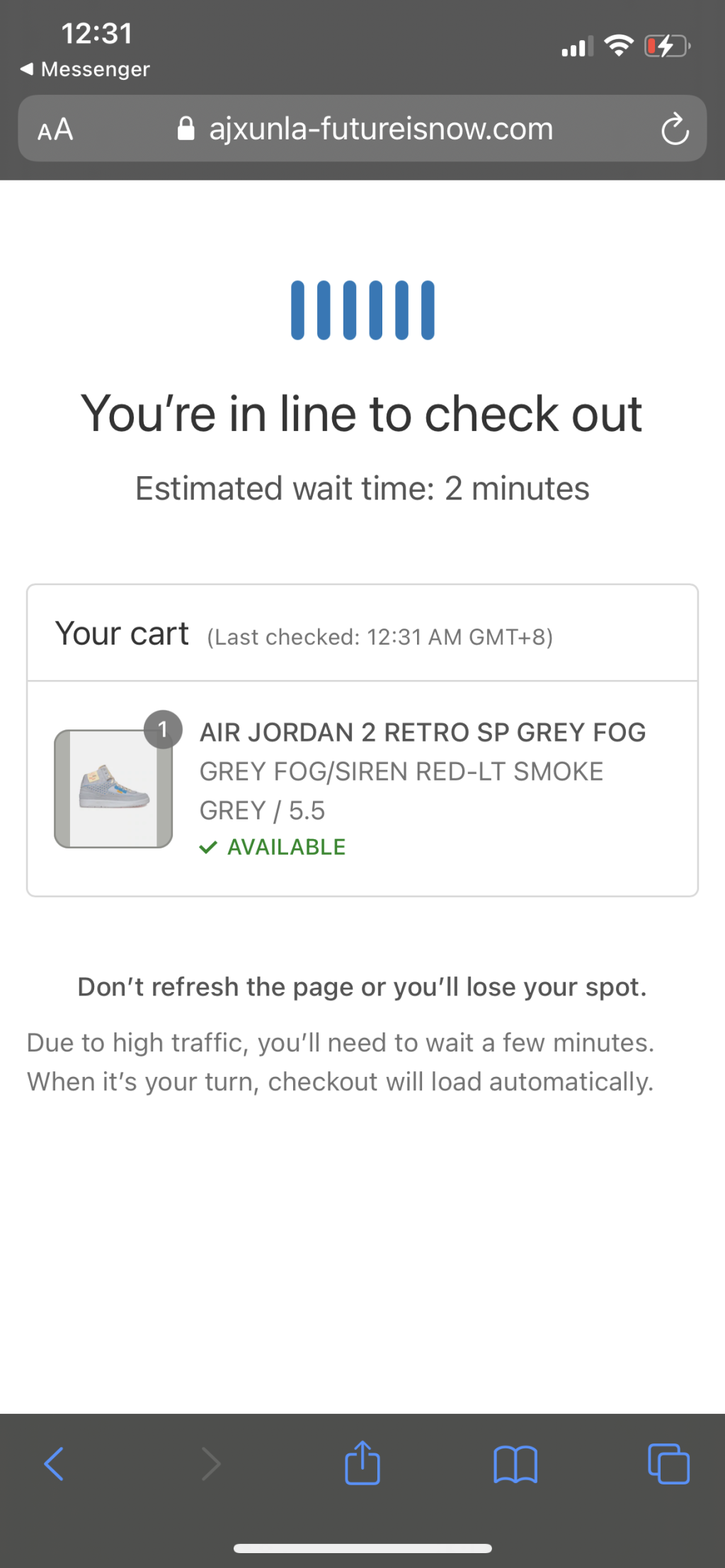The width and height of the screenshot is (725, 1568).
Task: Tap the Safari forward arrow
Action: click(210, 1463)
